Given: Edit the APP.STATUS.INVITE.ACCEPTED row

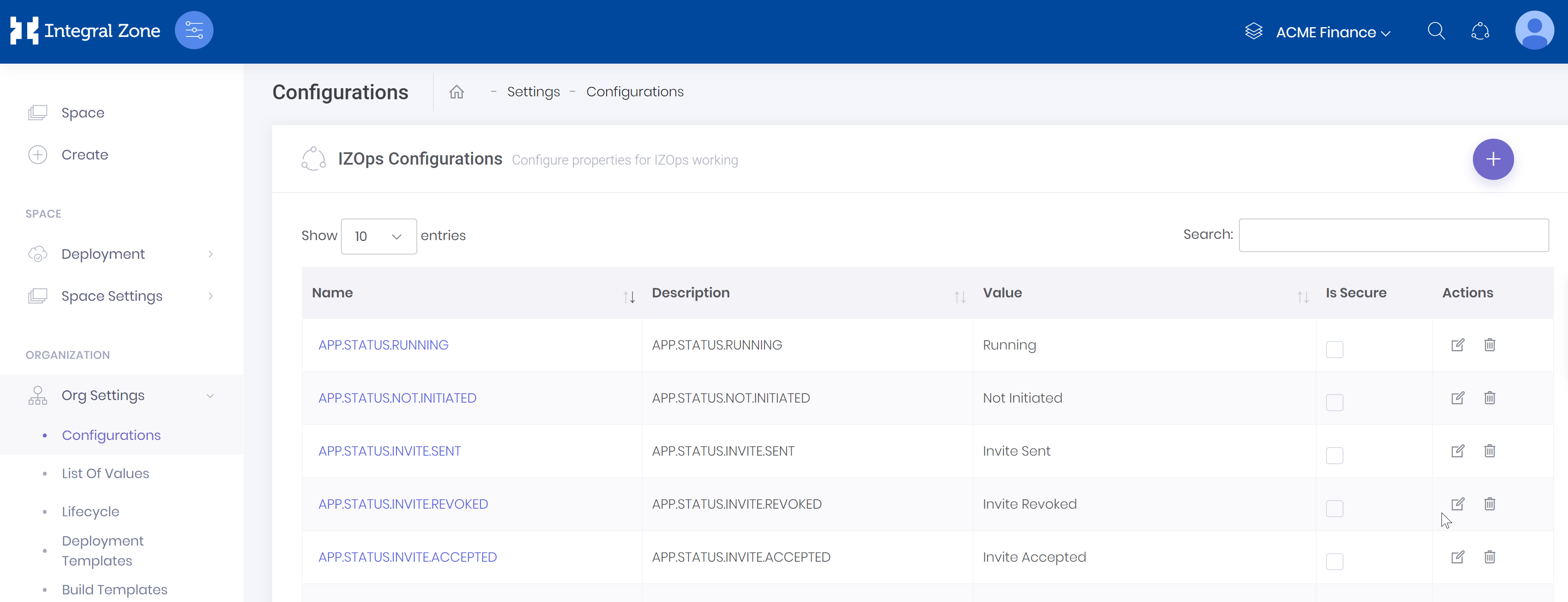Looking at the screenshot, I should pyautogui.click(x=1457, y=557).
